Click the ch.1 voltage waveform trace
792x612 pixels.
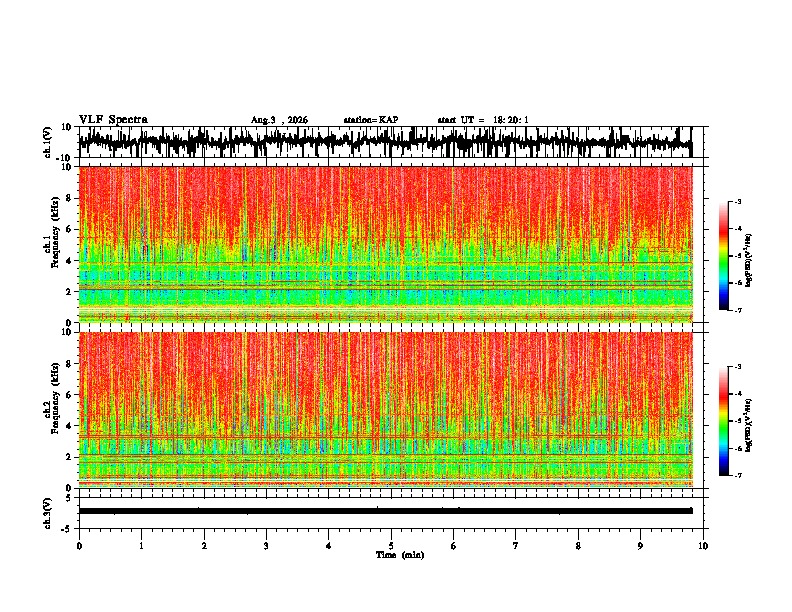click(x=385, y=142)
